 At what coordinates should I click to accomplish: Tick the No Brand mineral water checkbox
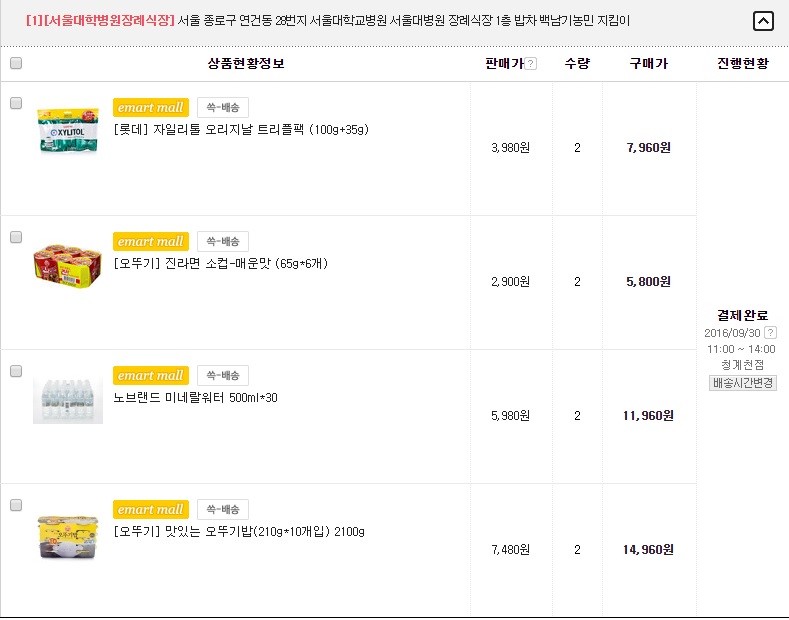point(16,371)
